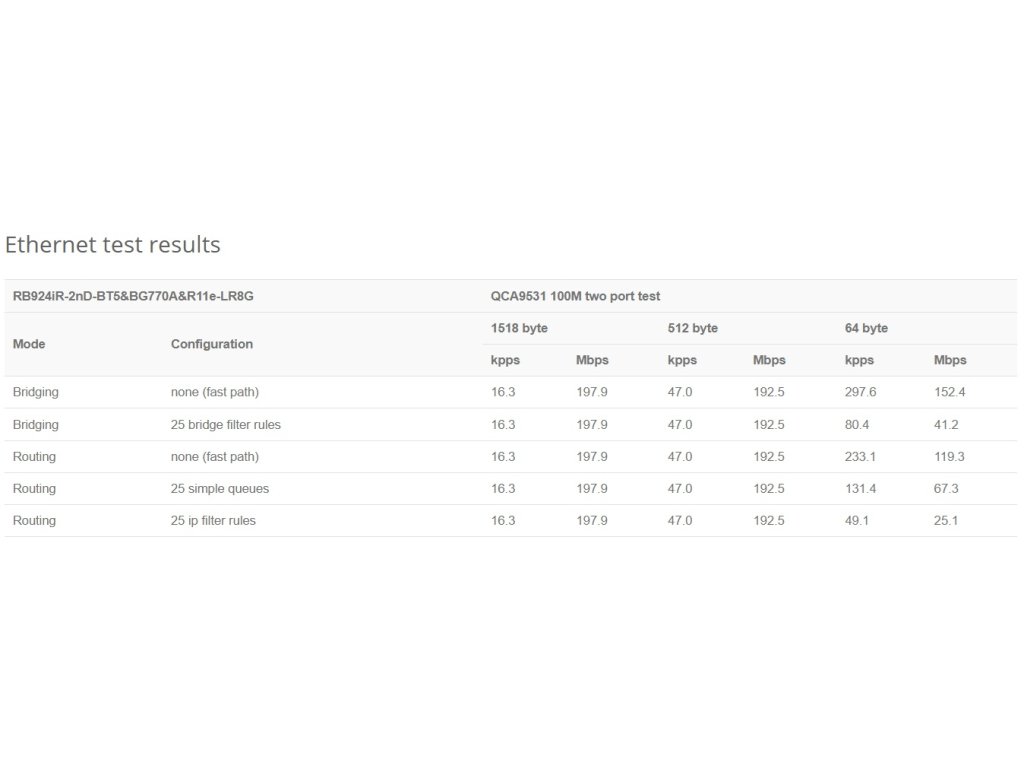Click the Configuration column header
The height and width of the screenshot is (768, 1024).
212,344
